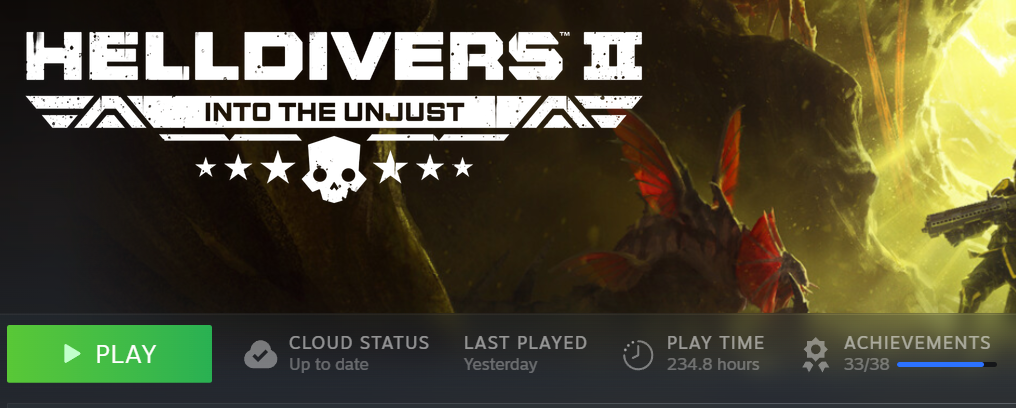Viewport: 1016px width, 408px height.
Task: Click the play time clock icon
Action: (638, 354)
